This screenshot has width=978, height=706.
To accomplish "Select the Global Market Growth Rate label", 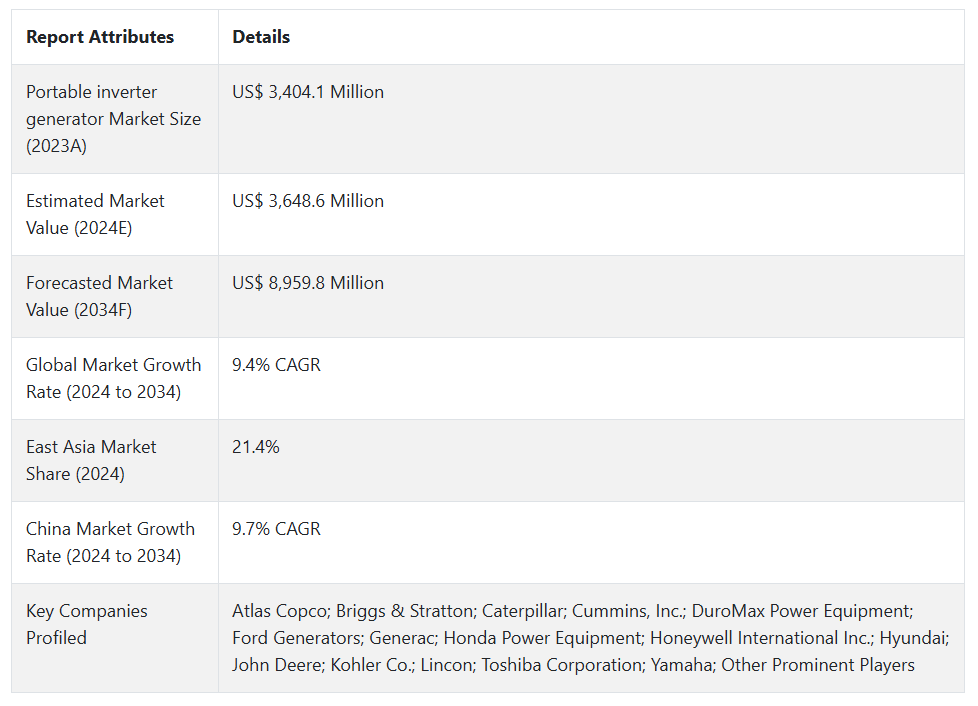I will point(113,378).
